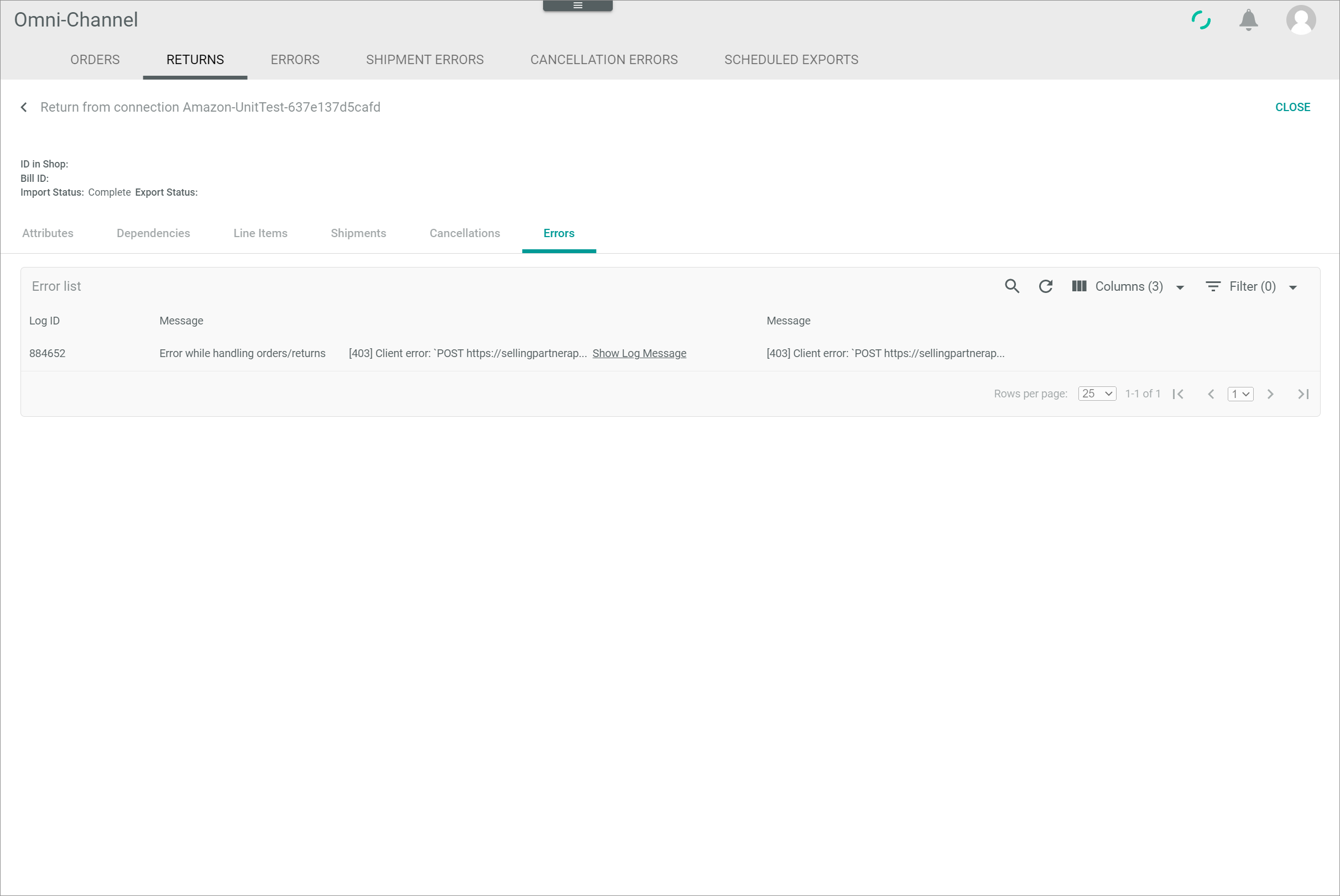Open SHIPMENT ERRORS tab

coord(425,60)
